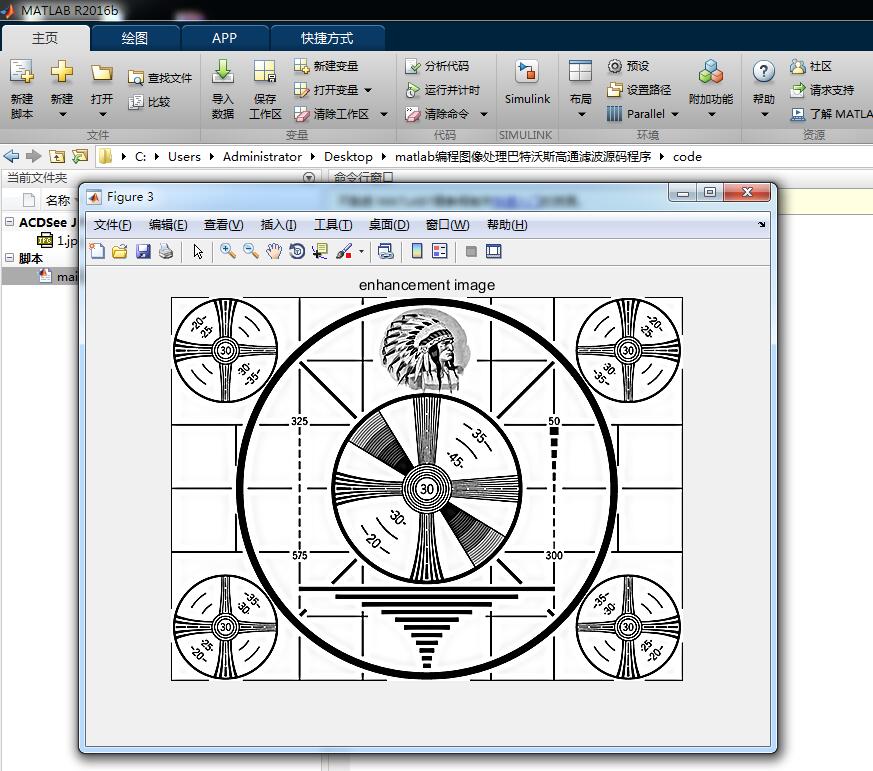Open 帮助(H) menu in Figure 3
This screenshot has height=771, width=873.
click(507, 225)
